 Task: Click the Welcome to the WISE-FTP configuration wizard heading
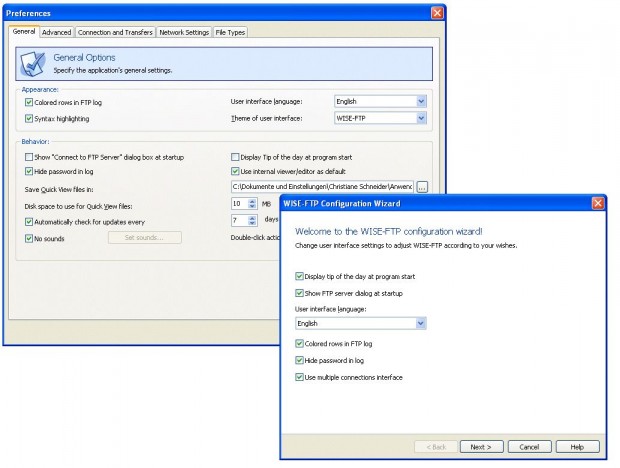pyautogui.click(x=389, y=231)
